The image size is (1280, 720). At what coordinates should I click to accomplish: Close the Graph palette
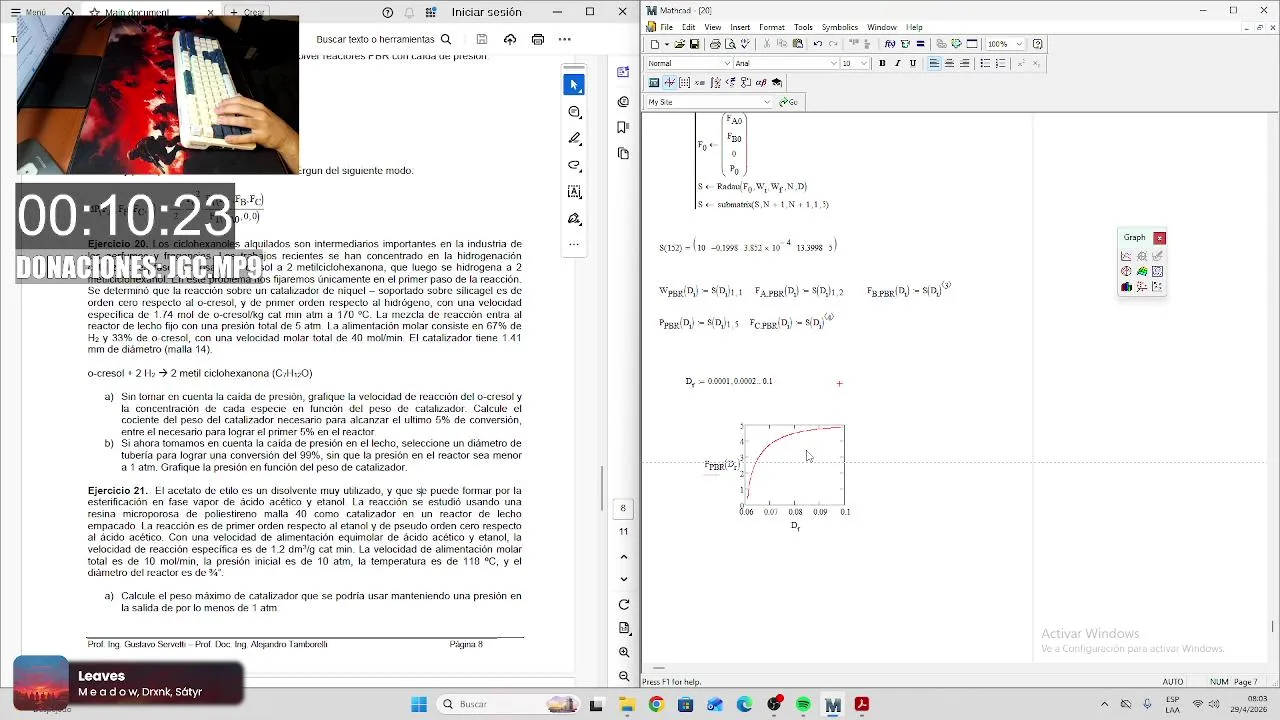pyautogui.click(x=1159, y=238)
